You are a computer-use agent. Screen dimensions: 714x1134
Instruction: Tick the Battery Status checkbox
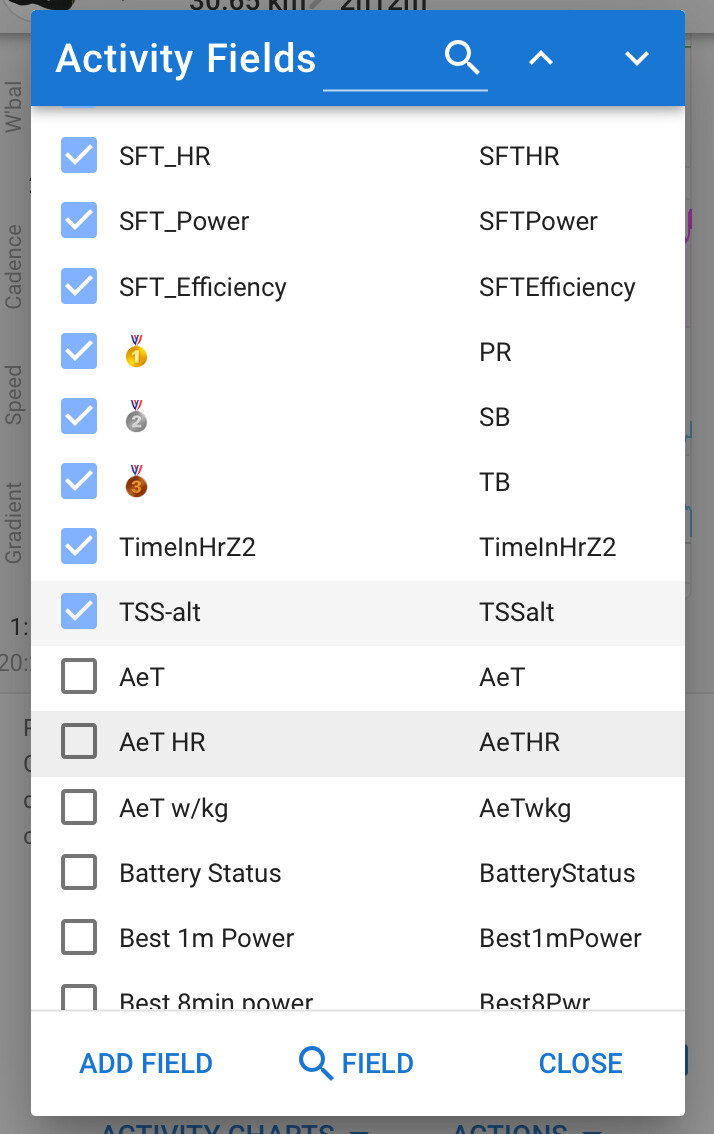tap(79, 872)
